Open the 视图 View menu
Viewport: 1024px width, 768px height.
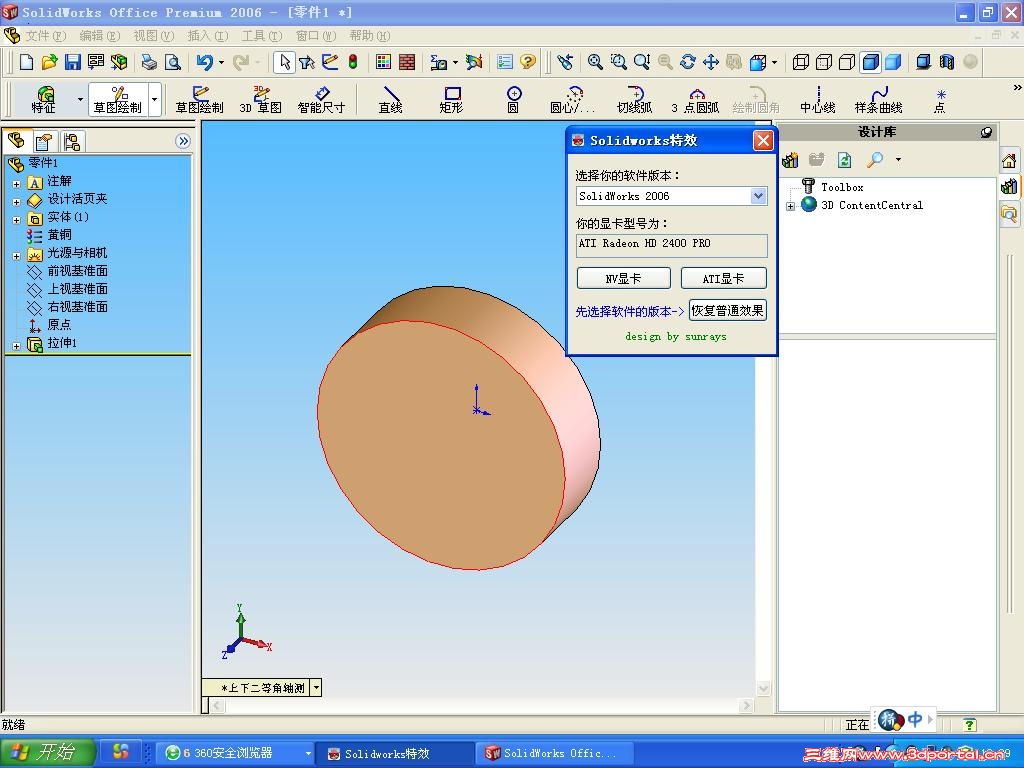click(x=153, y=35)
